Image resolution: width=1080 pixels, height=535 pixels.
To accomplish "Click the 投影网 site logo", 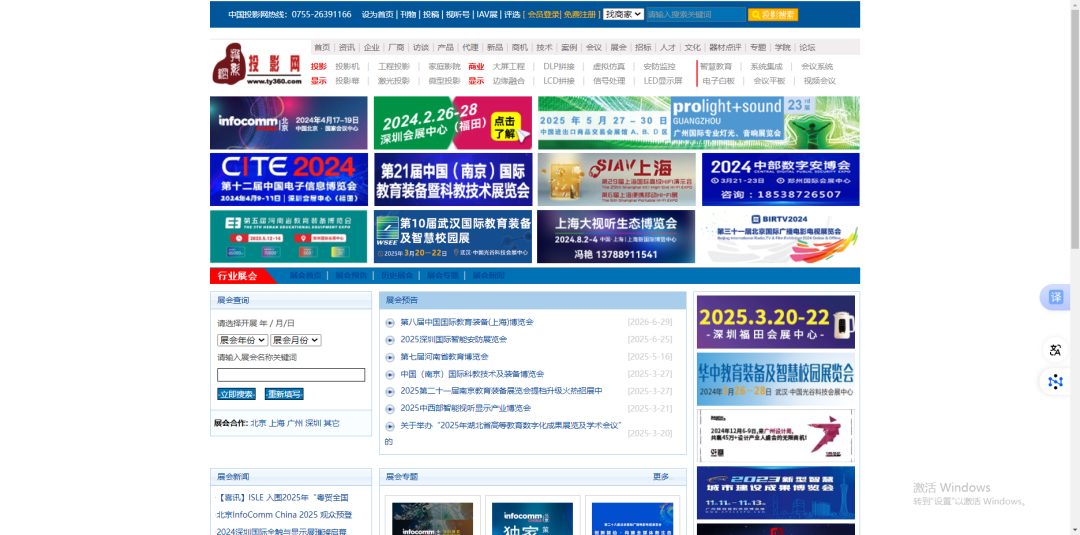I will [x=258, y=65].
